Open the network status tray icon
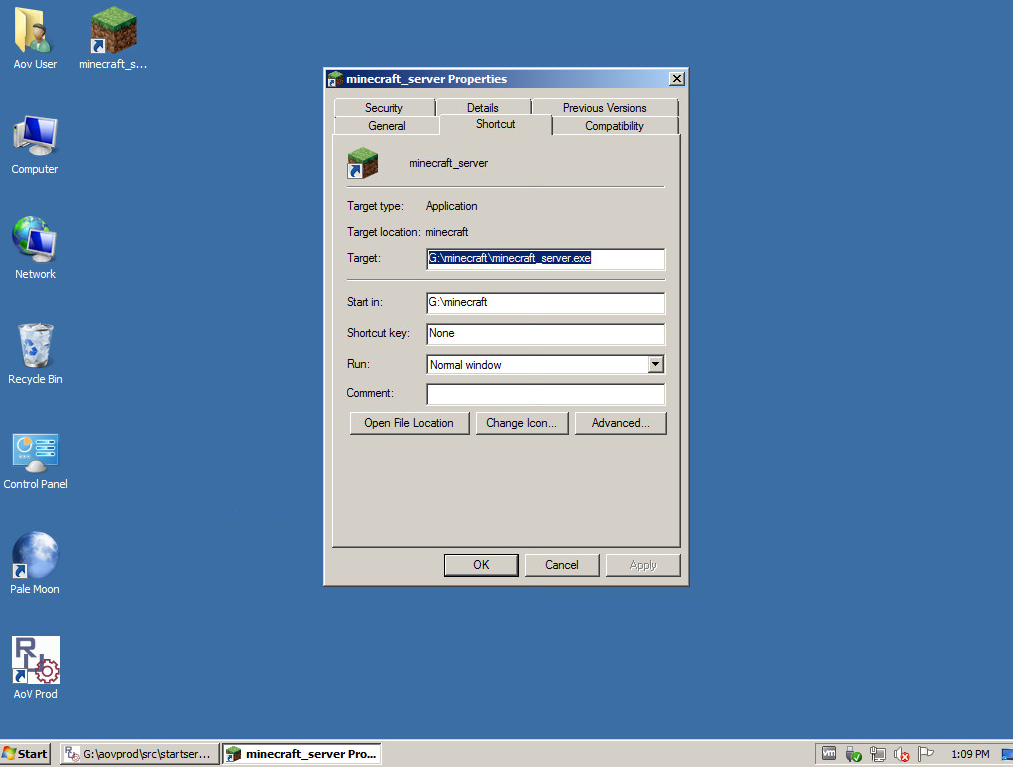This screenshot has width=1013, height=767. pos(877,754)
